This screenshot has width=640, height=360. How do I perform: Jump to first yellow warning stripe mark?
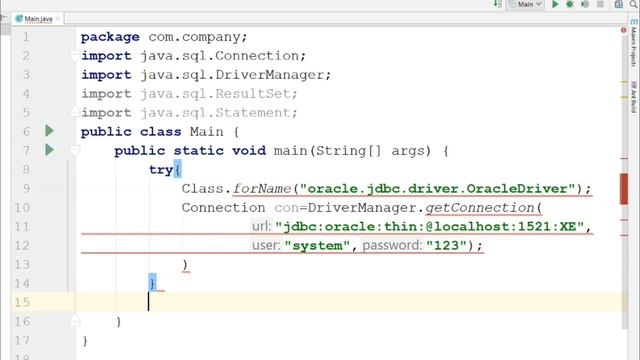pyautogui.click(x=624, y=82)
